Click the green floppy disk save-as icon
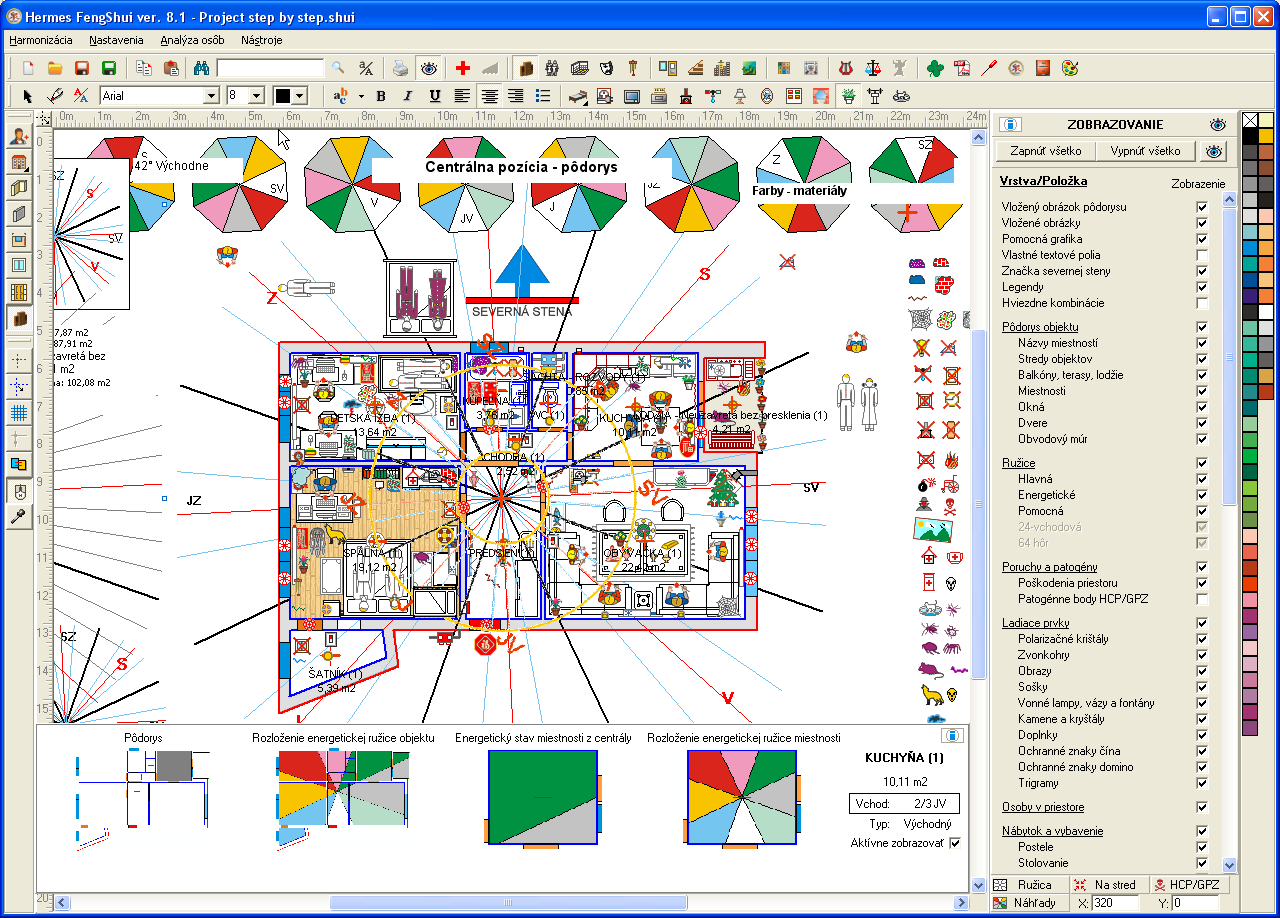 pyautogui.click(x=108, y=68)
